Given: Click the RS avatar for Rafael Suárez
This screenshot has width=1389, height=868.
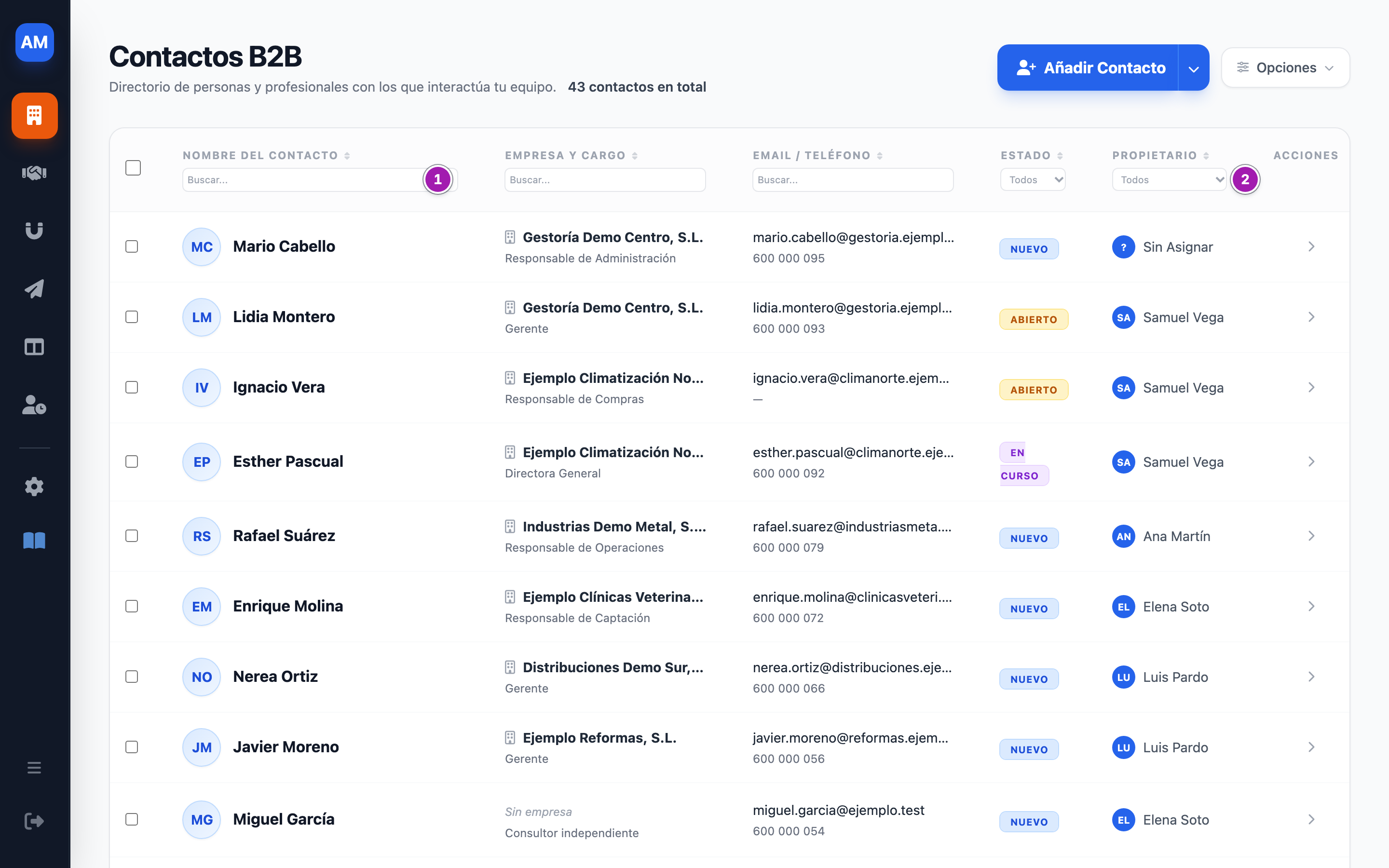Looking at the screenshot, I should point(202,536).
